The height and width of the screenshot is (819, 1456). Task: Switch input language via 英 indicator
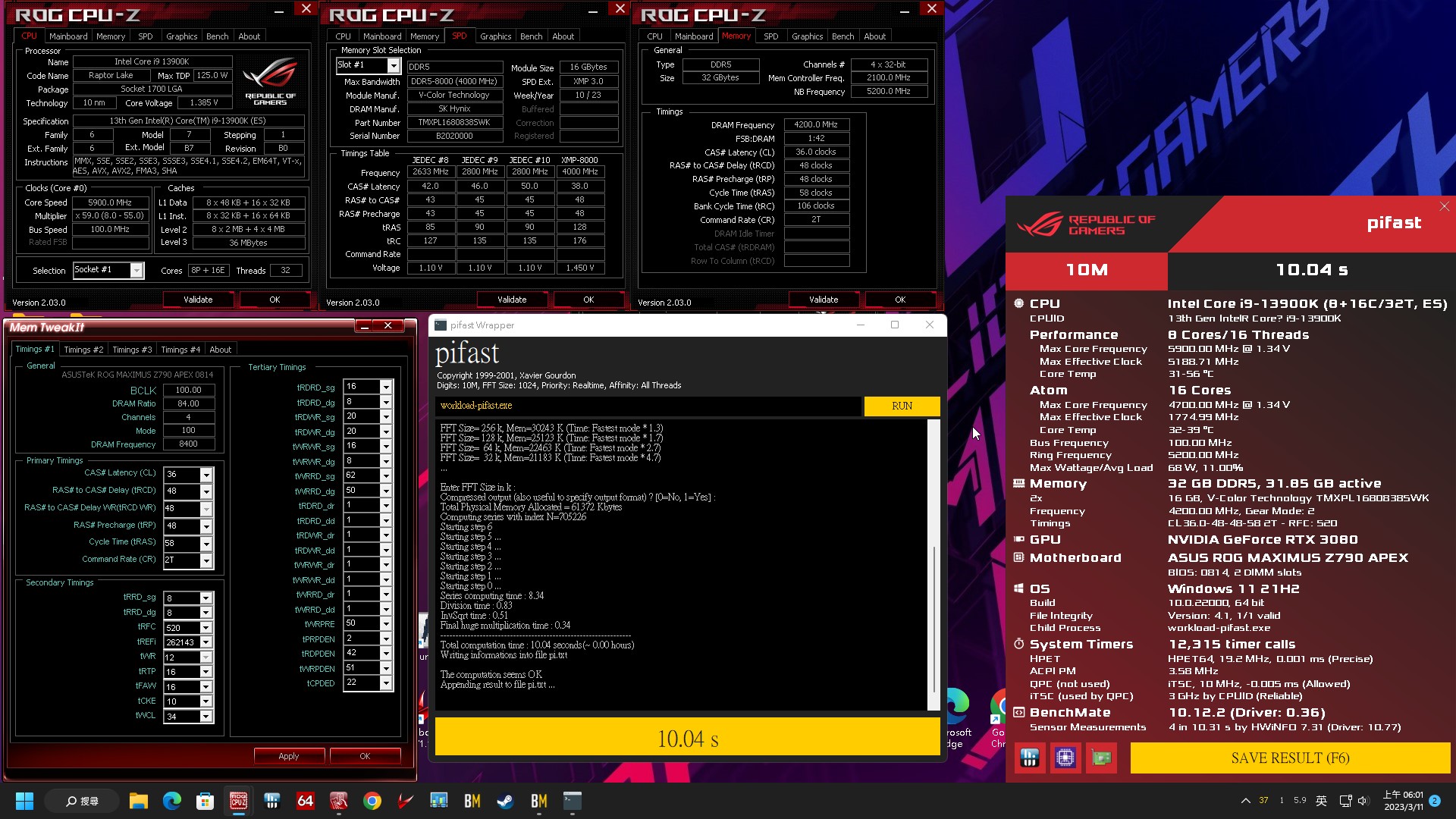1321,801
